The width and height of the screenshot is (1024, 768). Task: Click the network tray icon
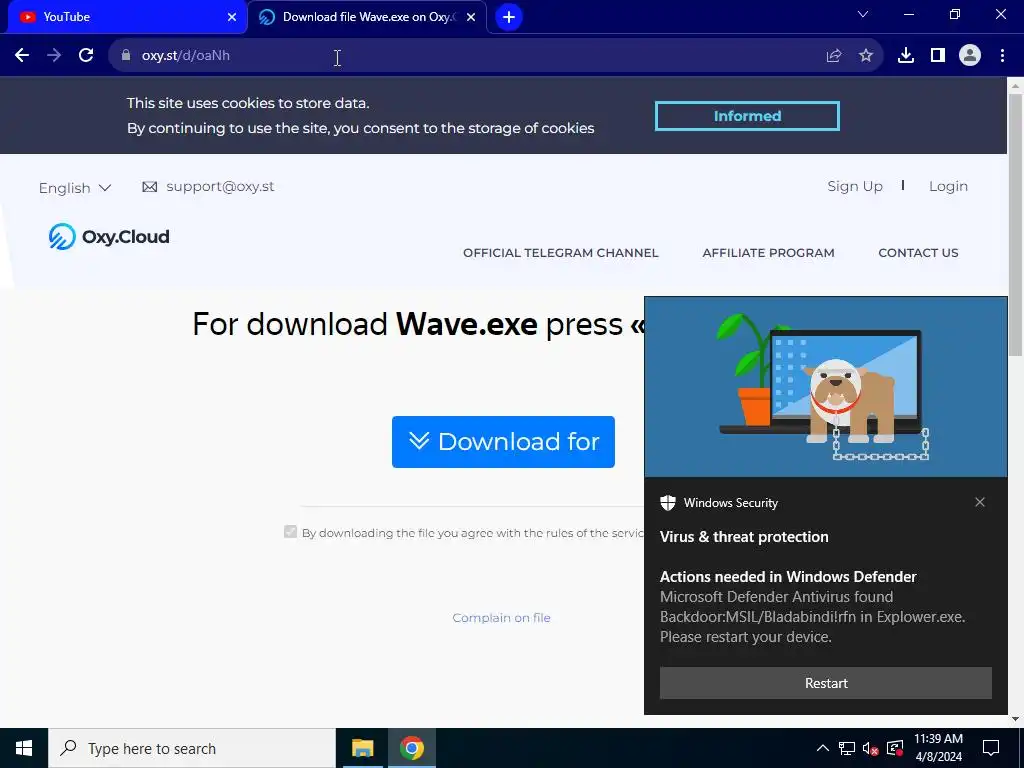847,748
